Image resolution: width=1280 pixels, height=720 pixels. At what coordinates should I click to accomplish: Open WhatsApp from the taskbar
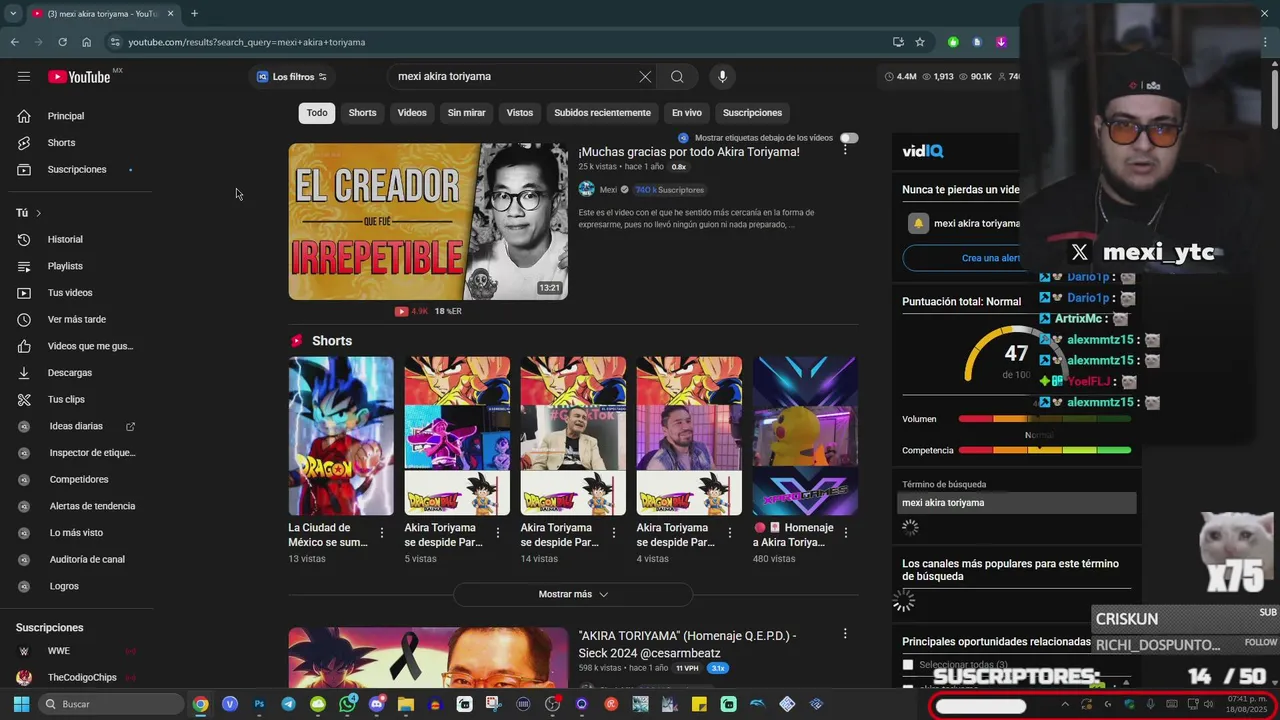pyautogui.click(x=347, y=704)
